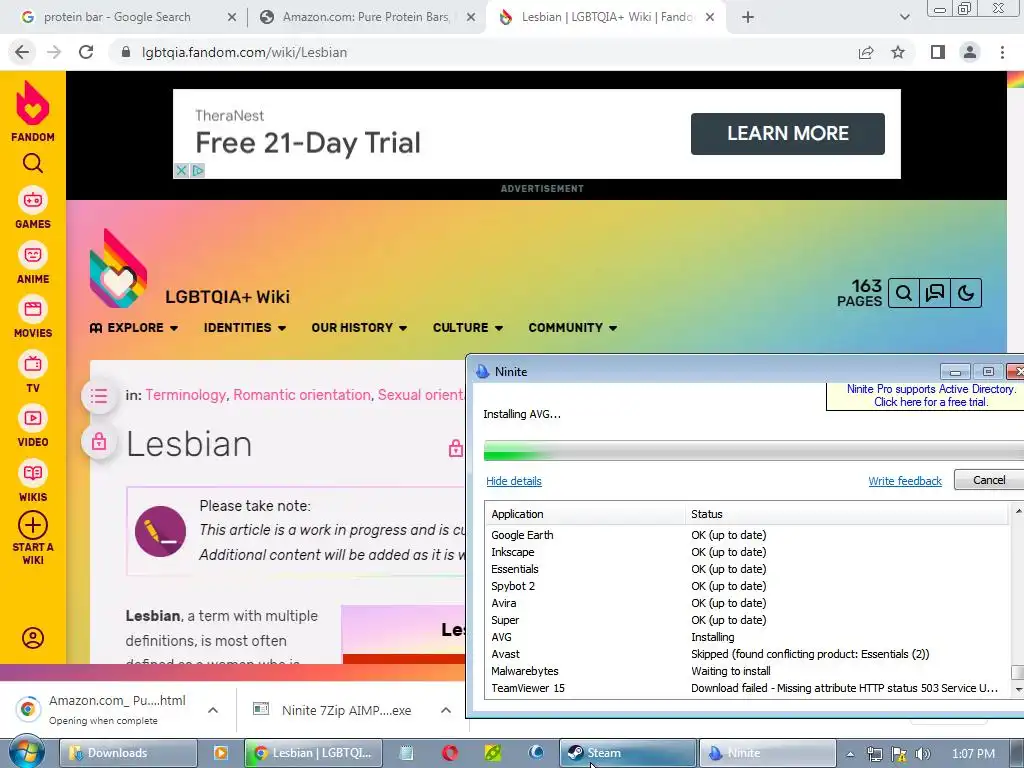Go to Movies in Fandom sidebar
1024x768 pixels.
coord(33,318)
